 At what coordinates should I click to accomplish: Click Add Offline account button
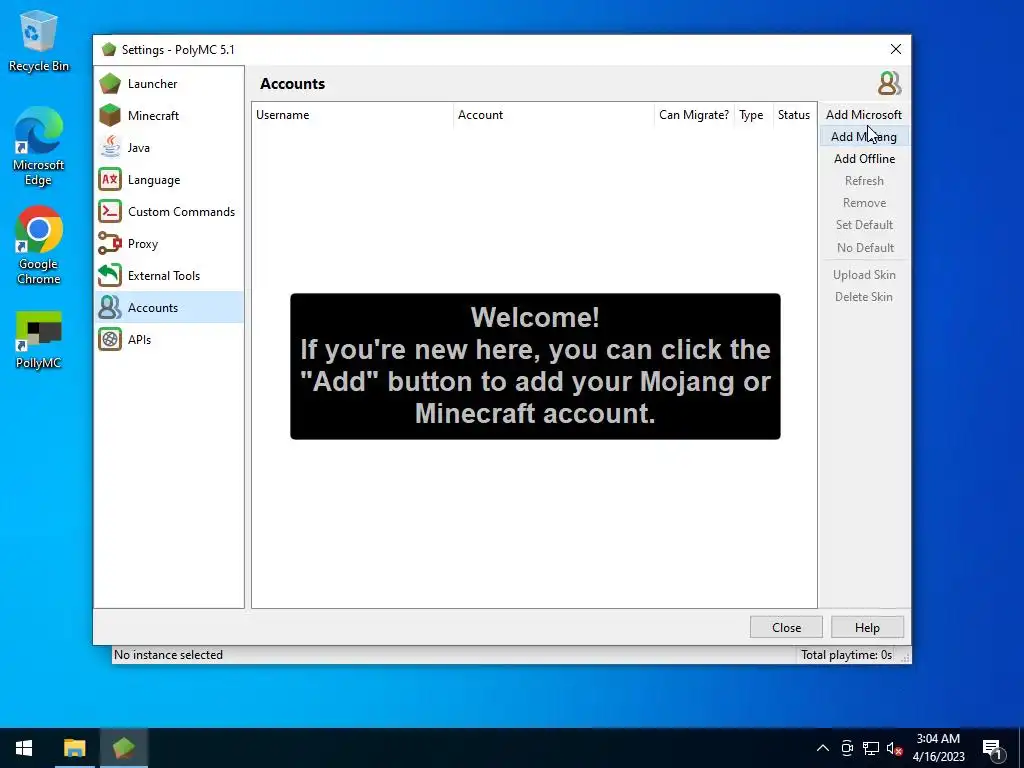(863, 159)
